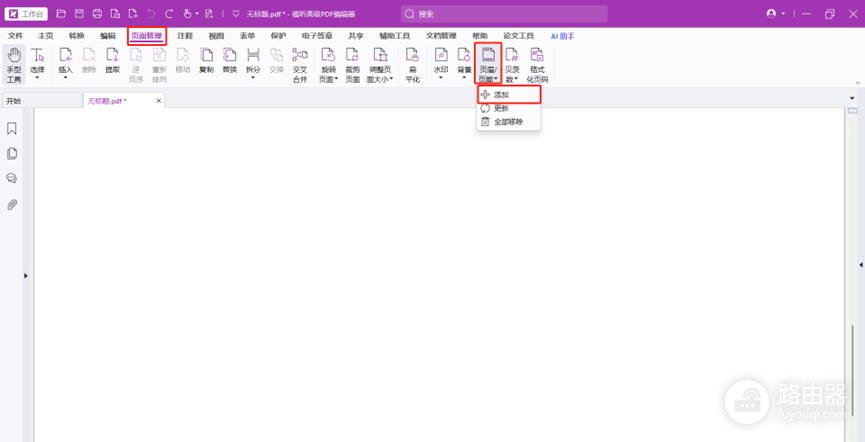Click the 工作台 workbench button
The image size is (865, 442).
pos(26,14)
